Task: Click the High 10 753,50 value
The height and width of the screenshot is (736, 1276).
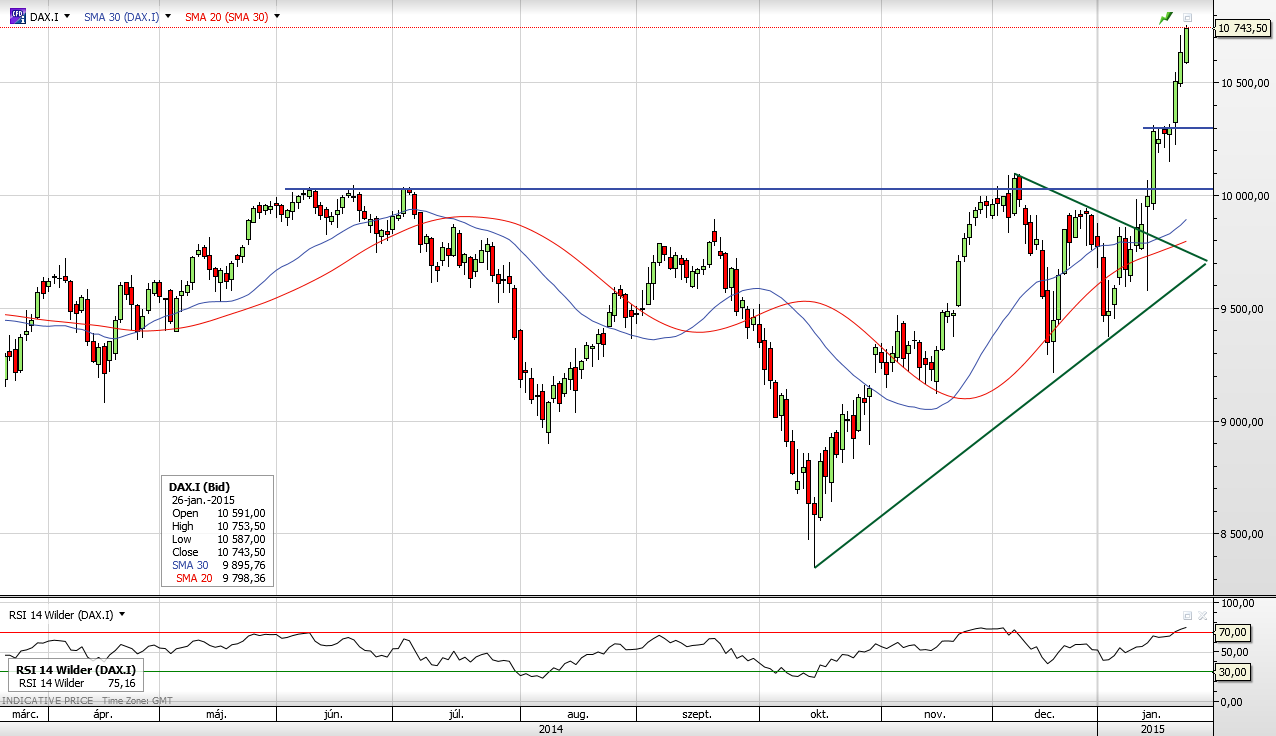Action: coord(242,525)
